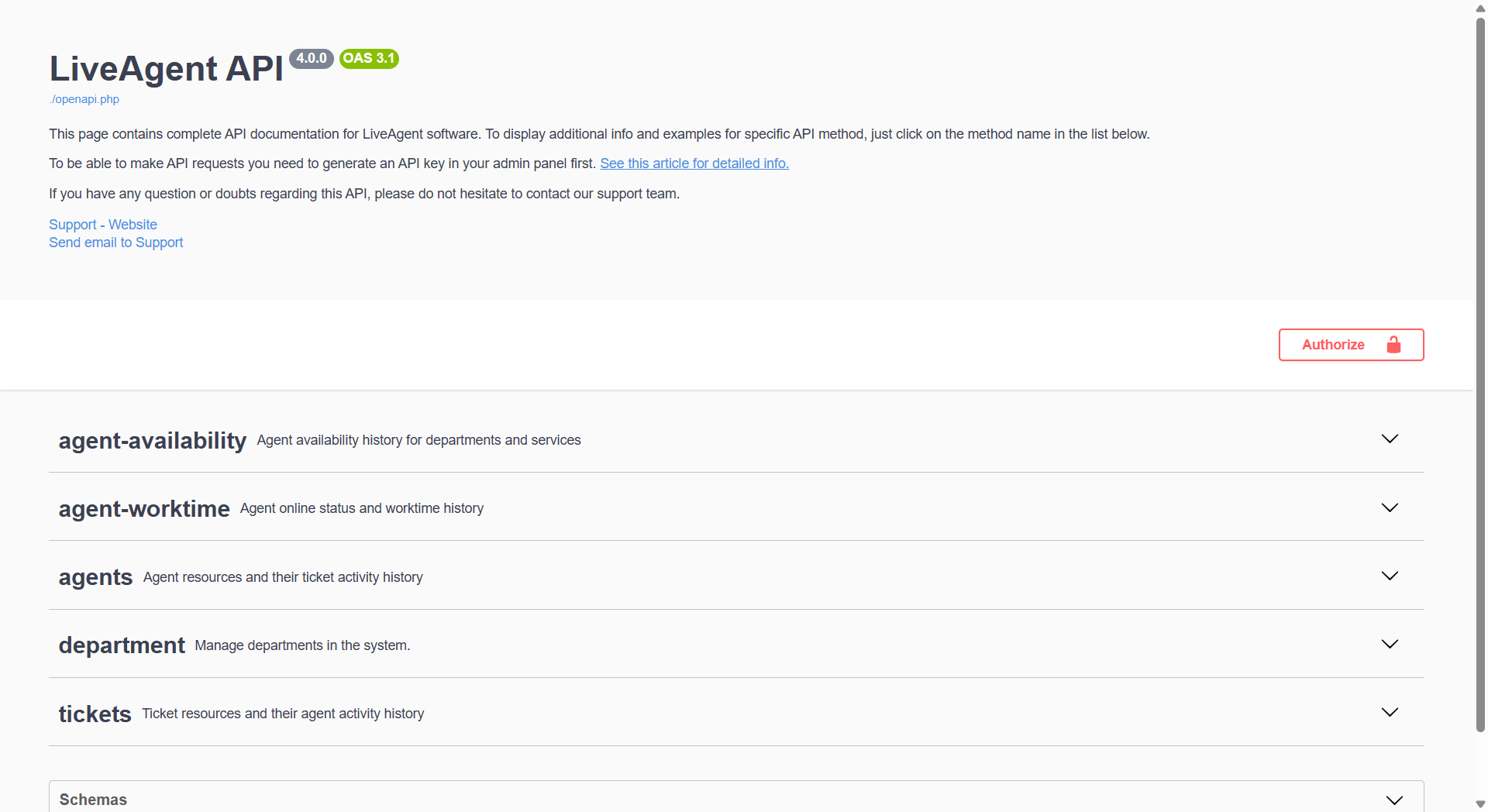
Task: Click 'Manage departments in the system.' text
Action: pos(302,645)
